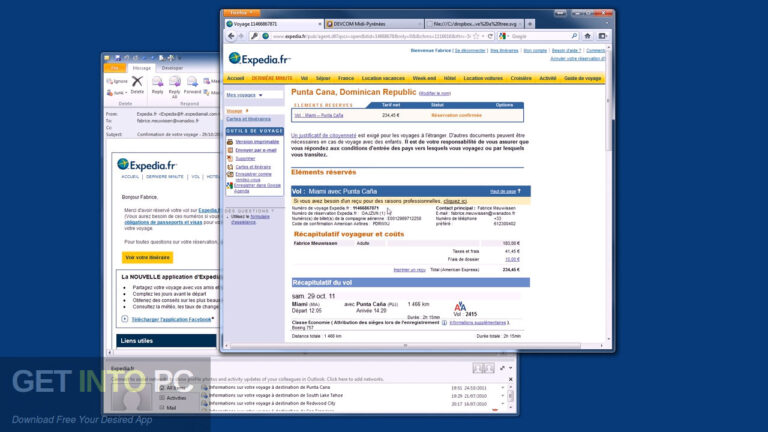Click the Se déconnecter link

pos(470,50)
